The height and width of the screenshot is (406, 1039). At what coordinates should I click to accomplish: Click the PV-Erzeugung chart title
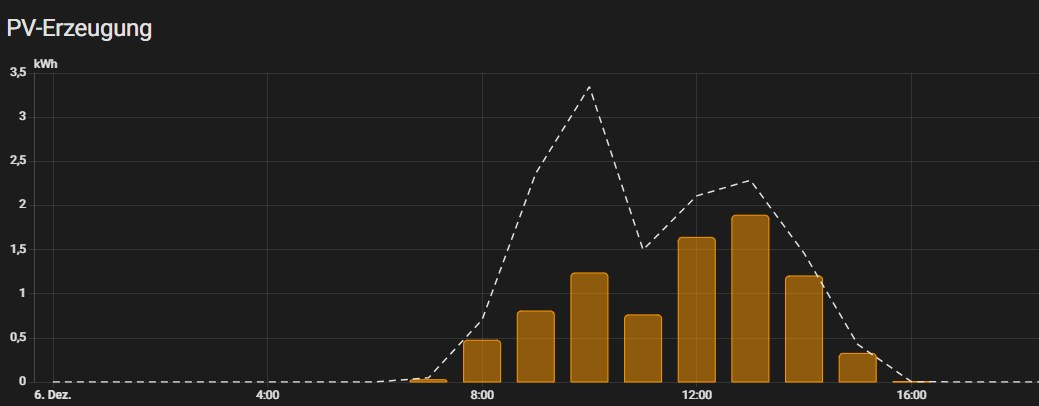[x=79, y=29]
